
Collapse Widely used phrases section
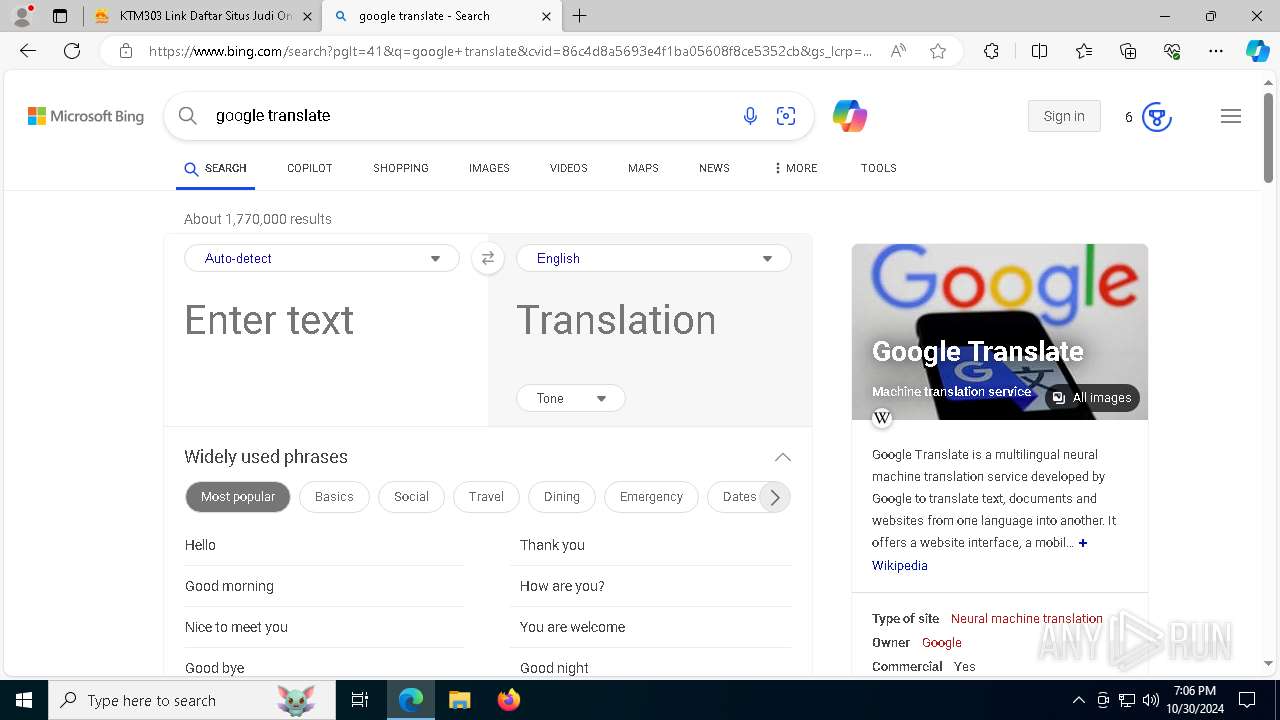tap(783, 457)
